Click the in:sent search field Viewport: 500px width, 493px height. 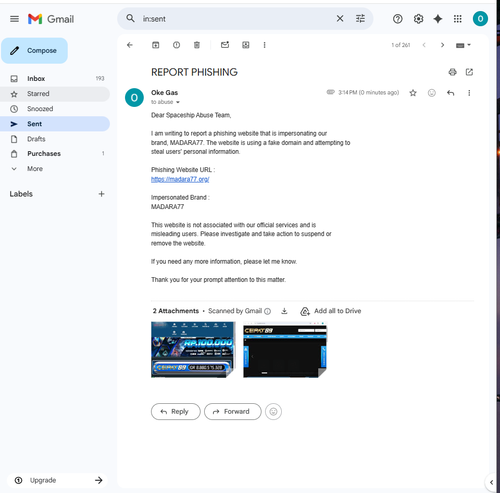click(235, 19)
